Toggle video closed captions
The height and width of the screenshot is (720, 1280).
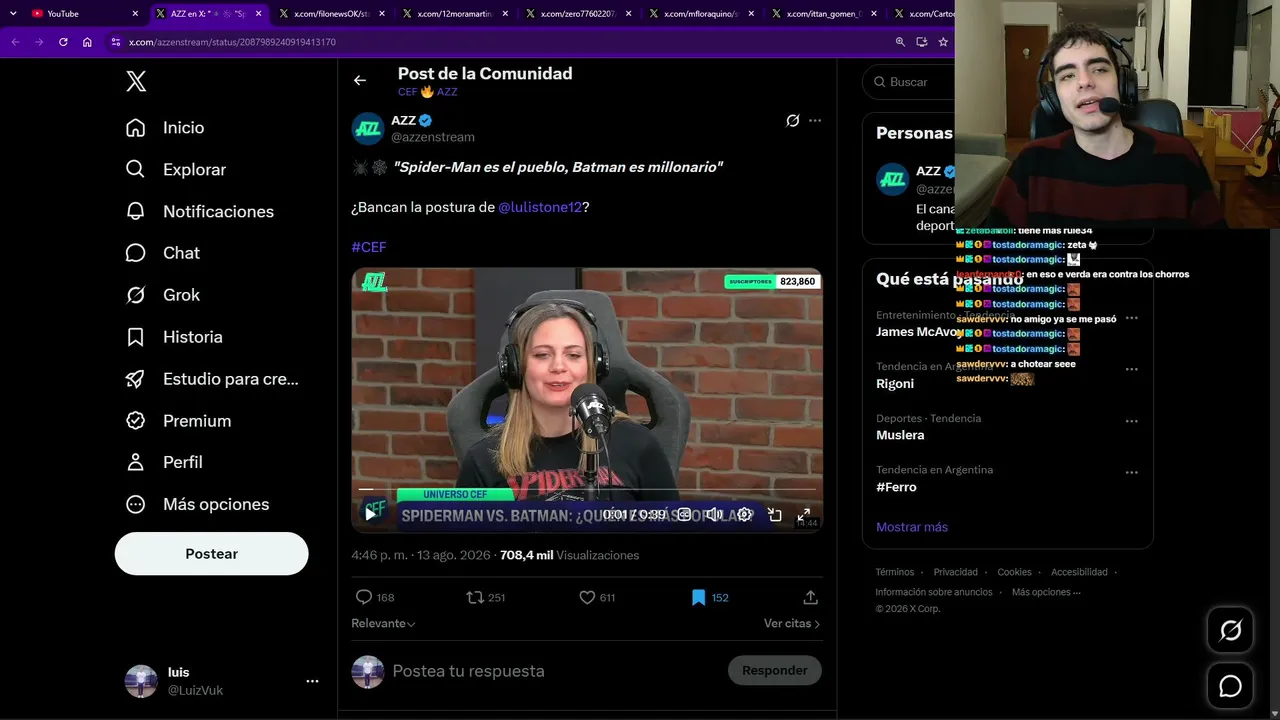click(x=684, y=514)
